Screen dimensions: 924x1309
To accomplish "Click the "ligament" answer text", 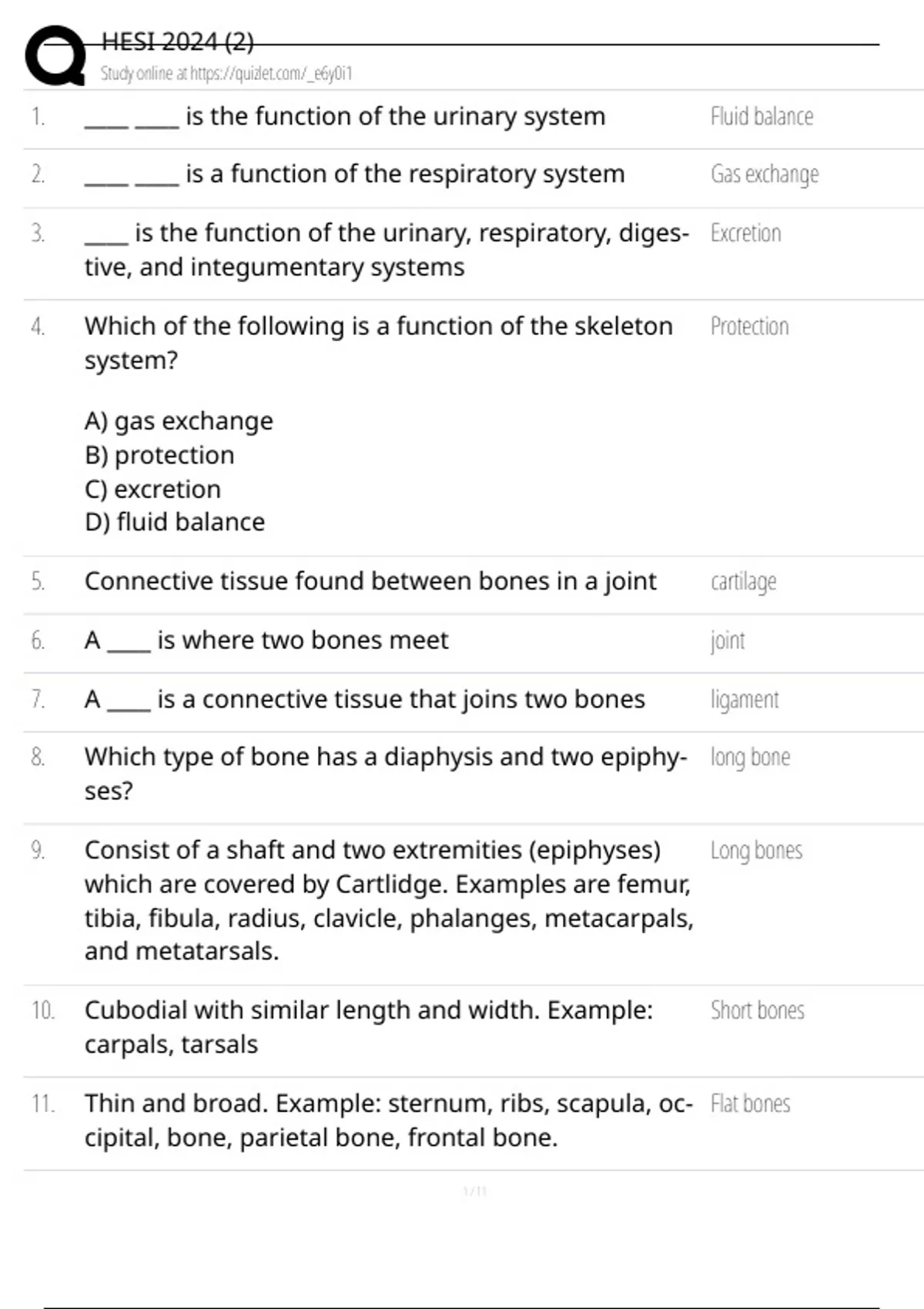I will coord(745,700).
